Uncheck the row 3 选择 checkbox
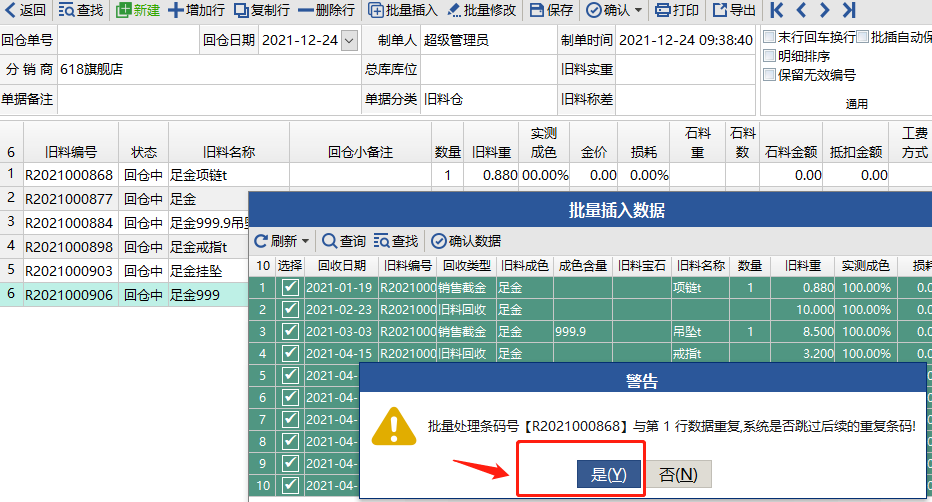The height and width of the screenshot is (502, 932). (290, 331)
